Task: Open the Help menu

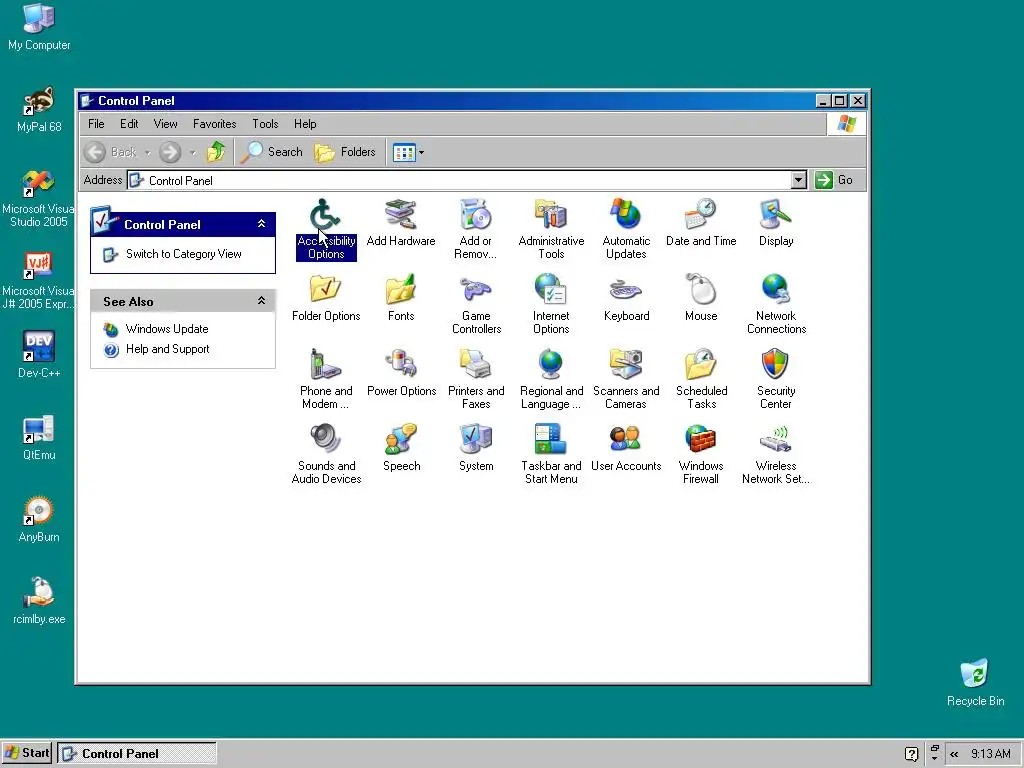Action: [305, 123]
